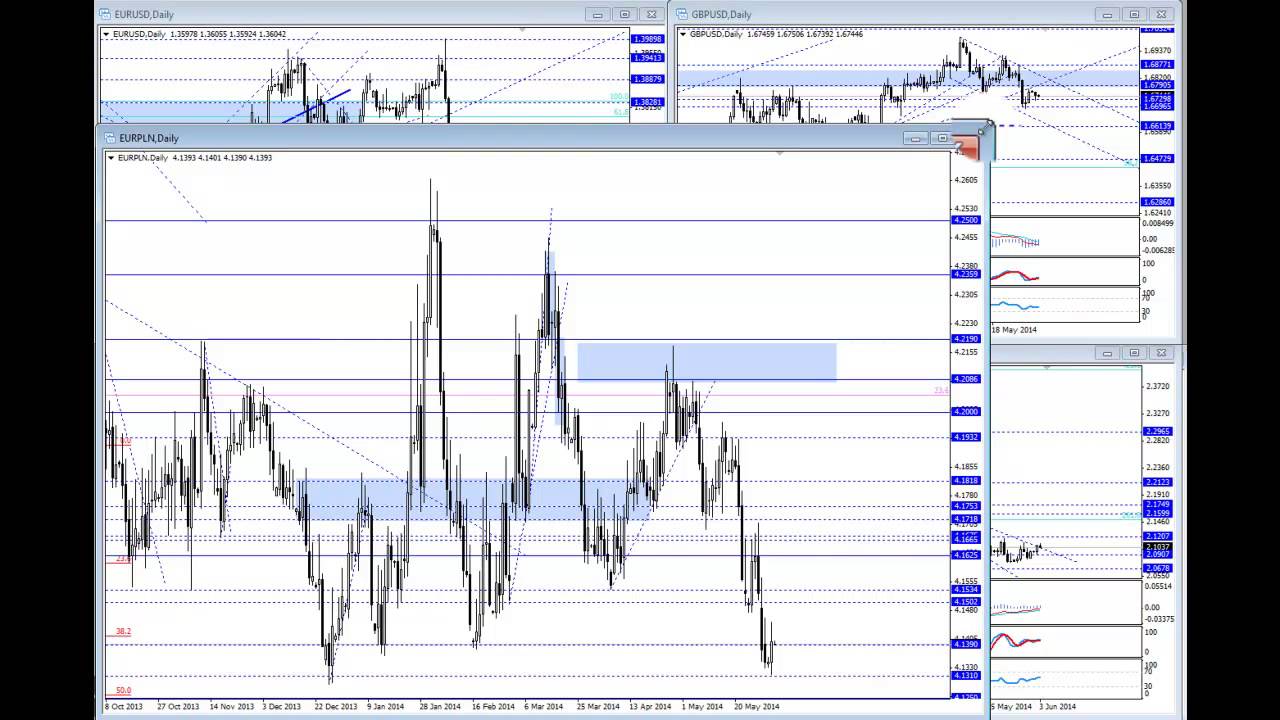Screen dimensions: 1280x720
Task: Select the GBPUSD,Daily title bar text
Action: (721, 14)
